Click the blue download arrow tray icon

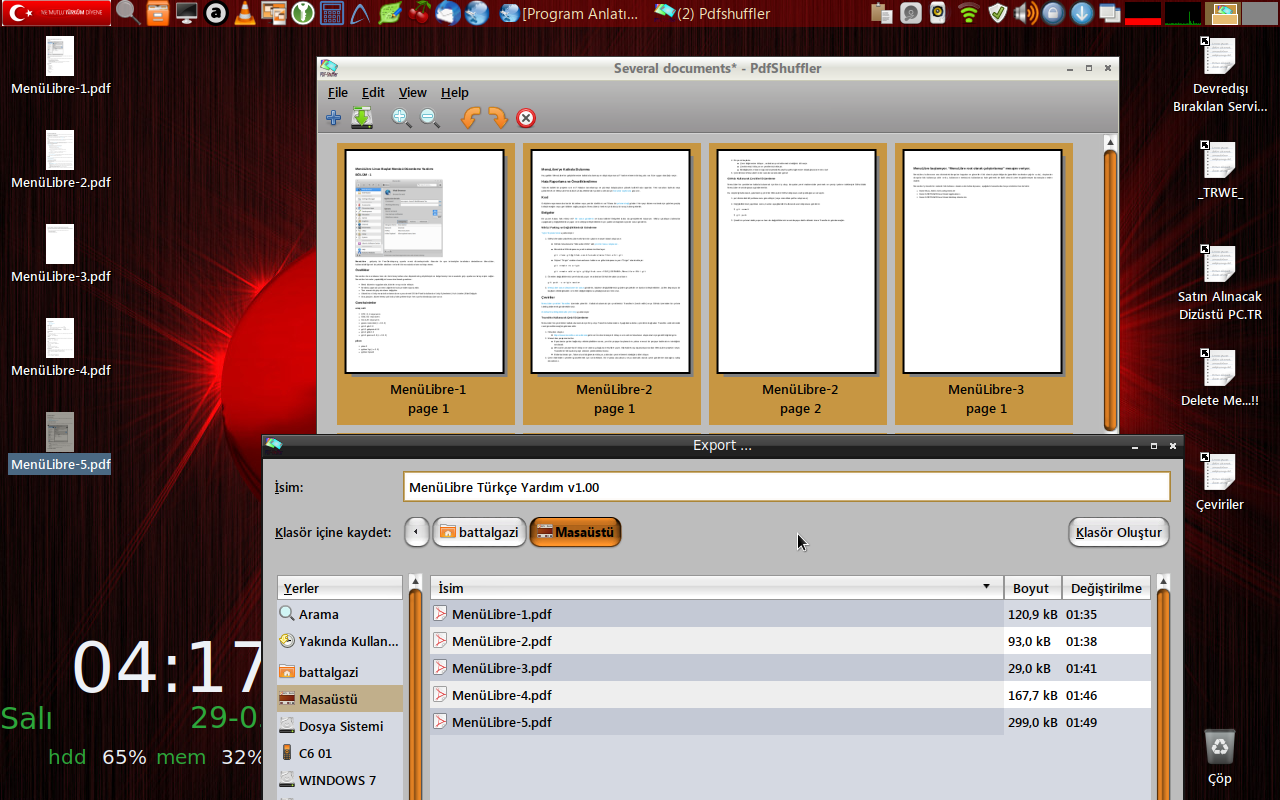click(x=1081, y=13)
